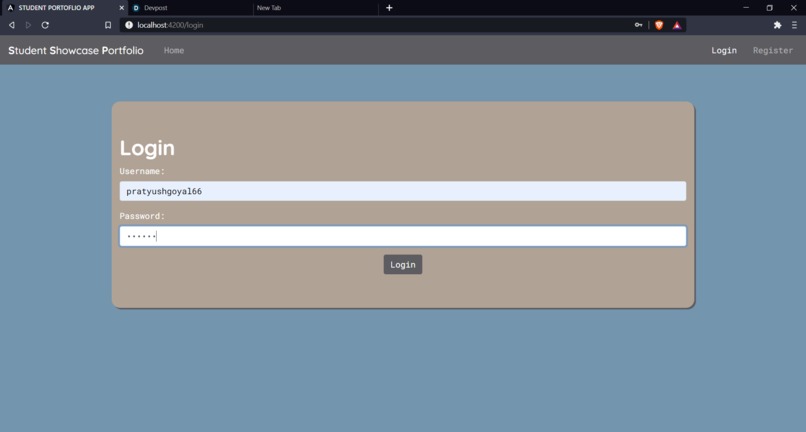Click the Brave Rewards triangle icon
806x432 pixels.
click(677, 25)
